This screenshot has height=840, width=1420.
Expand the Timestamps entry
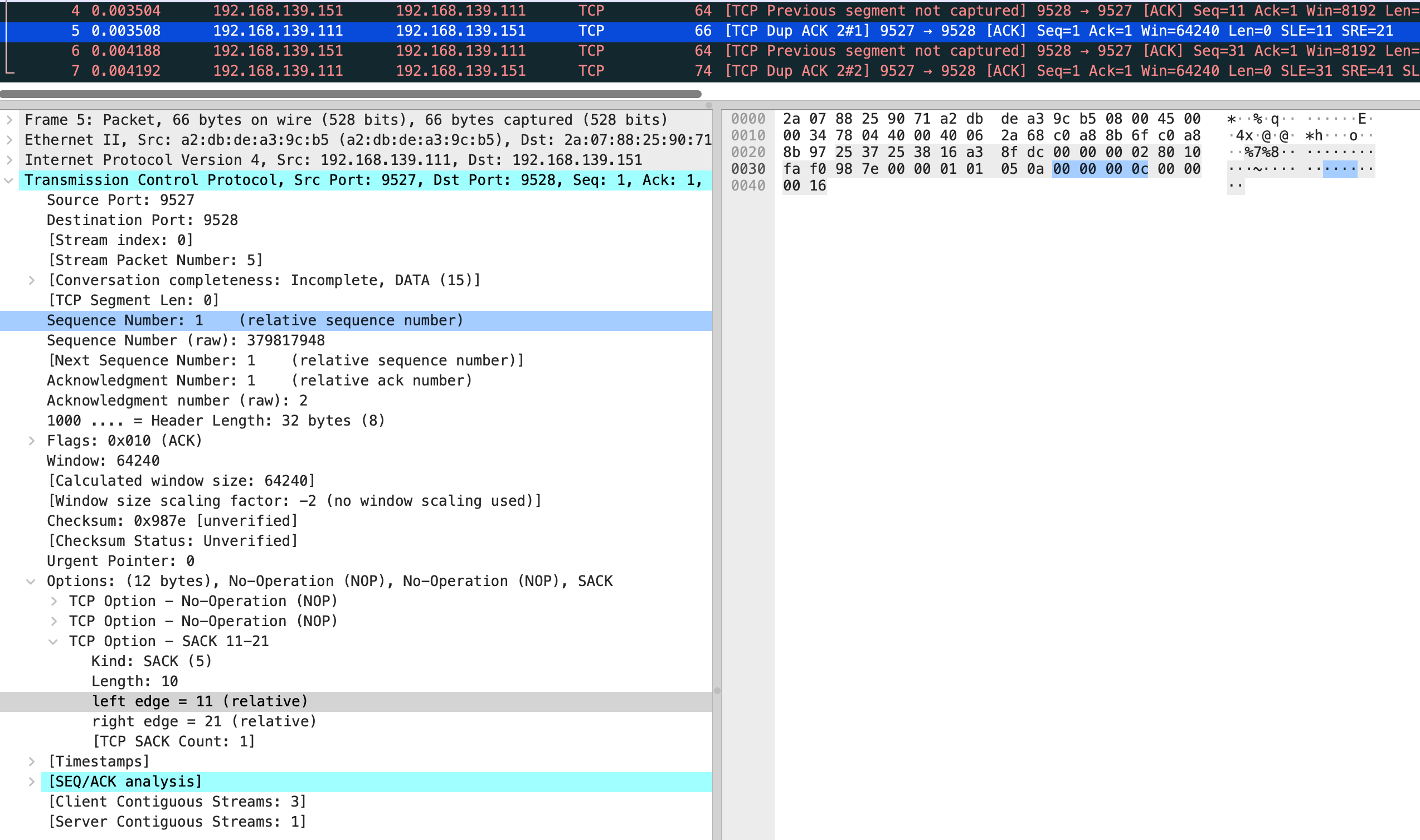(x=32, y=762)
